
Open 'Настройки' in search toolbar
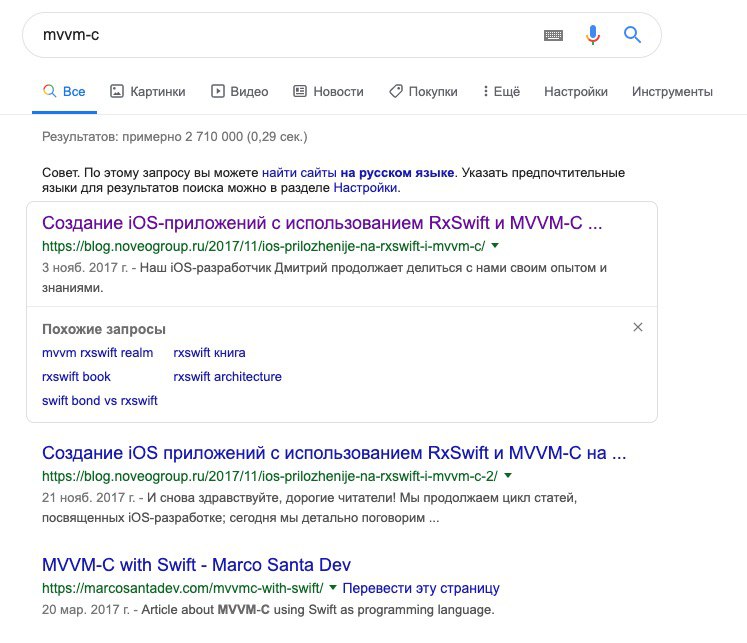[576, 91]
